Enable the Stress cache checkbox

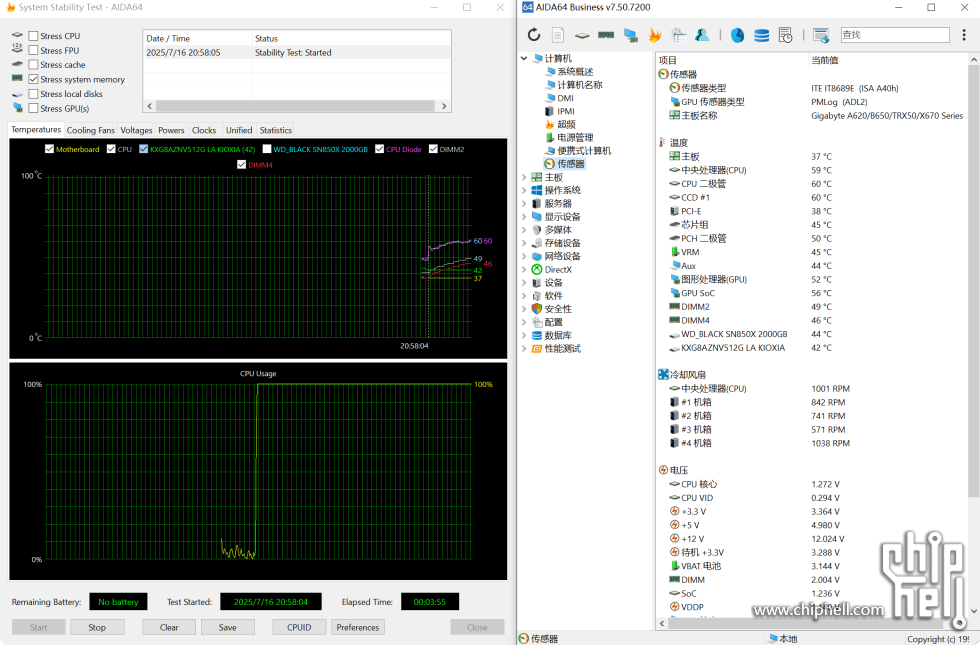coord(34,65)
